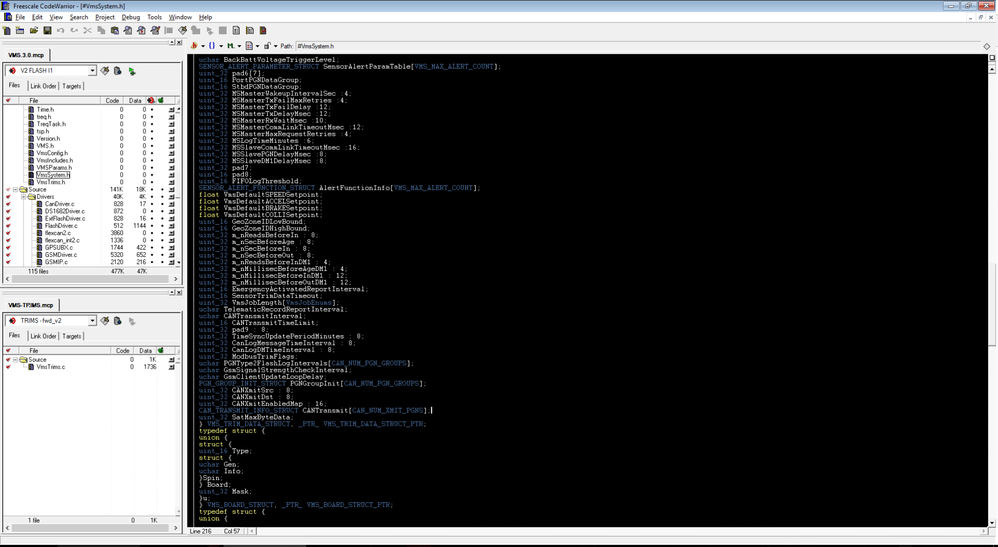Image resolution: width=998 pixels, height=547 pixels.
Task: Click the Path field showing #VmsSystem.h
Action: (636, 46)
